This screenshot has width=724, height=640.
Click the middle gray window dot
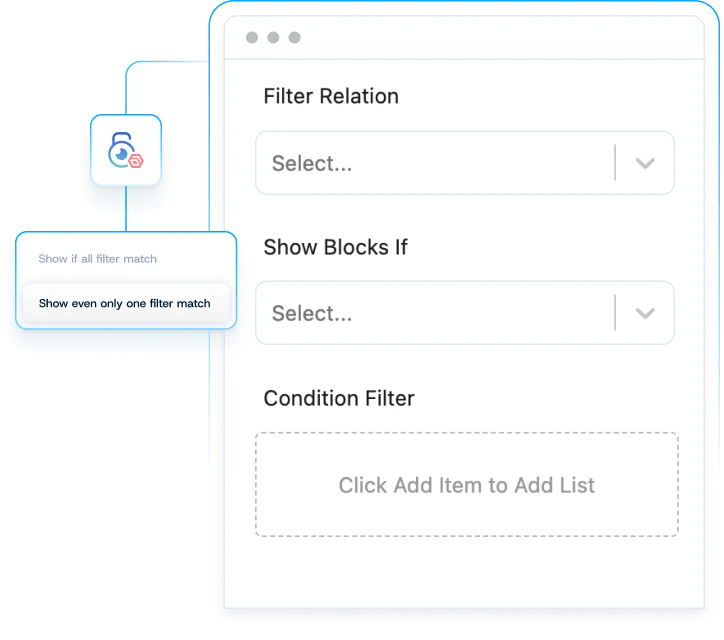point(273,38)
